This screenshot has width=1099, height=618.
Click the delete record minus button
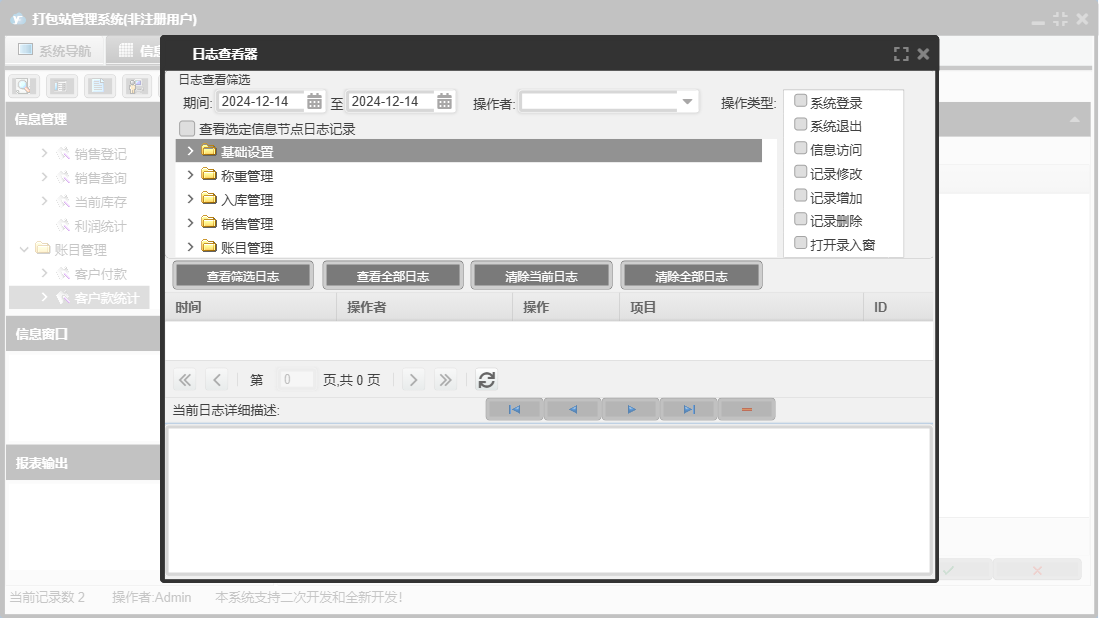point(747,409)
